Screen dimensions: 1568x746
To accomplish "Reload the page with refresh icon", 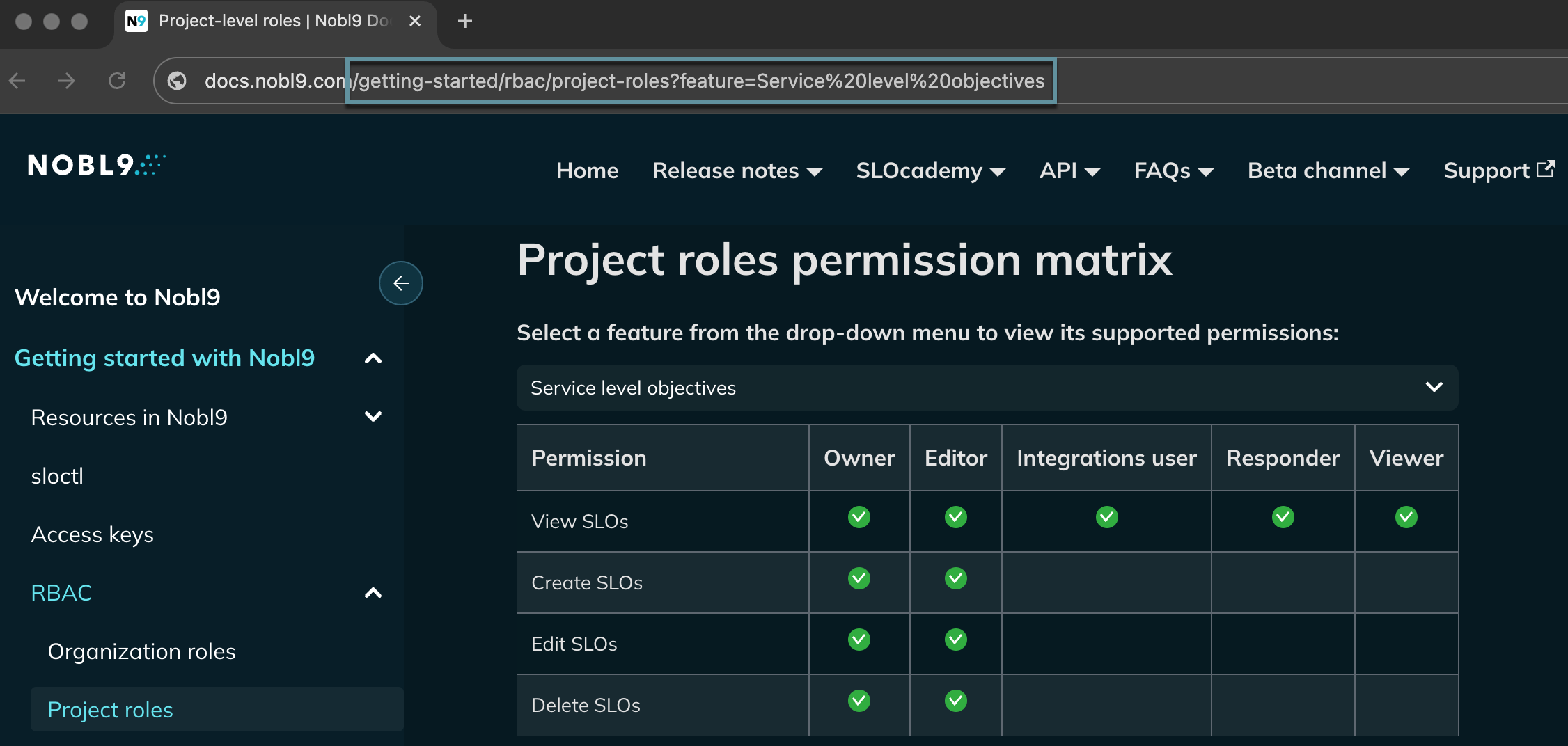I will tap(117, 81).
